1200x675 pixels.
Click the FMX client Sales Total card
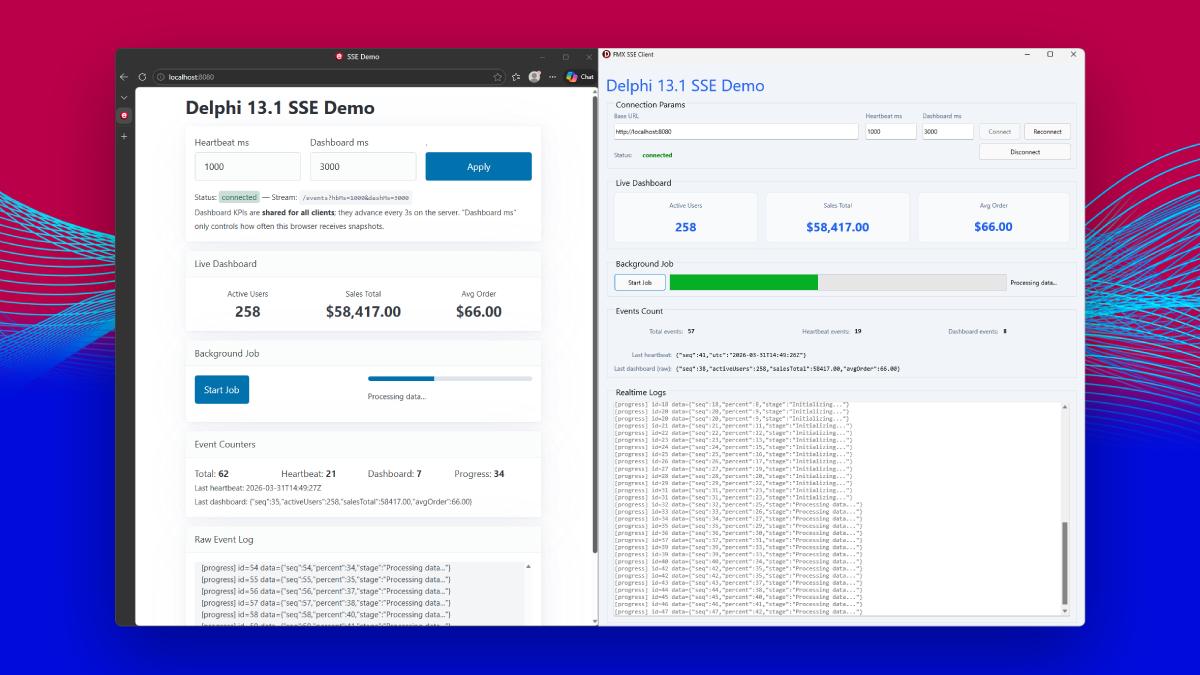(x=838, y=217)
